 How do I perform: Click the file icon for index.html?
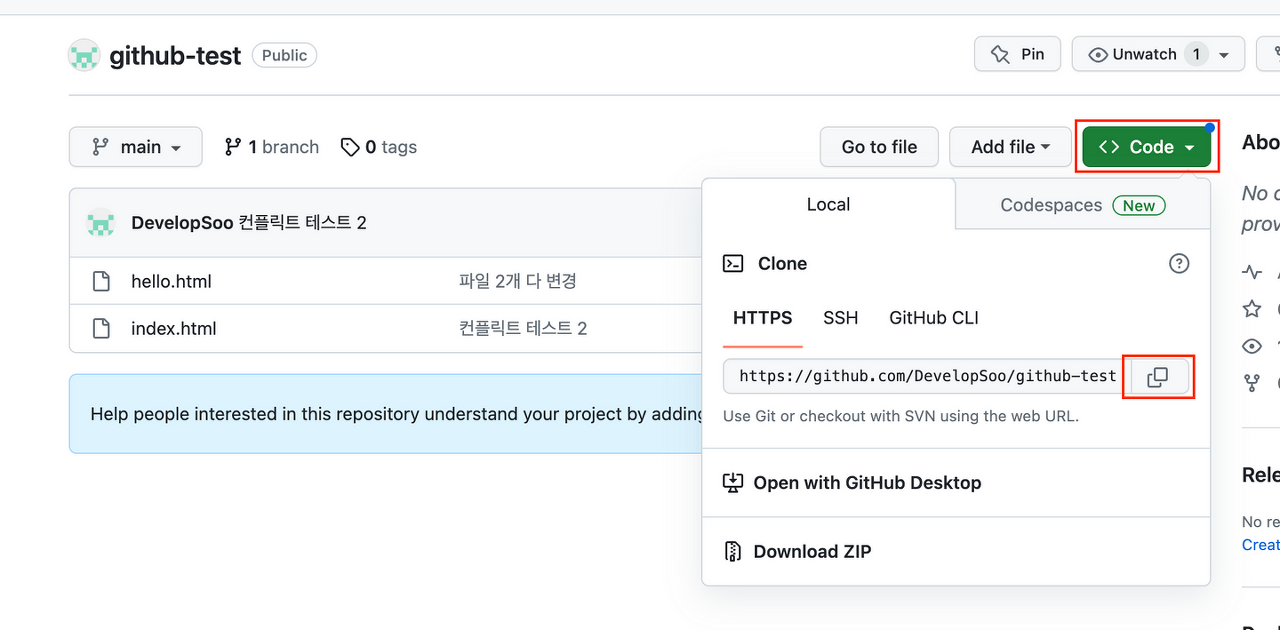tap(101, 328)
